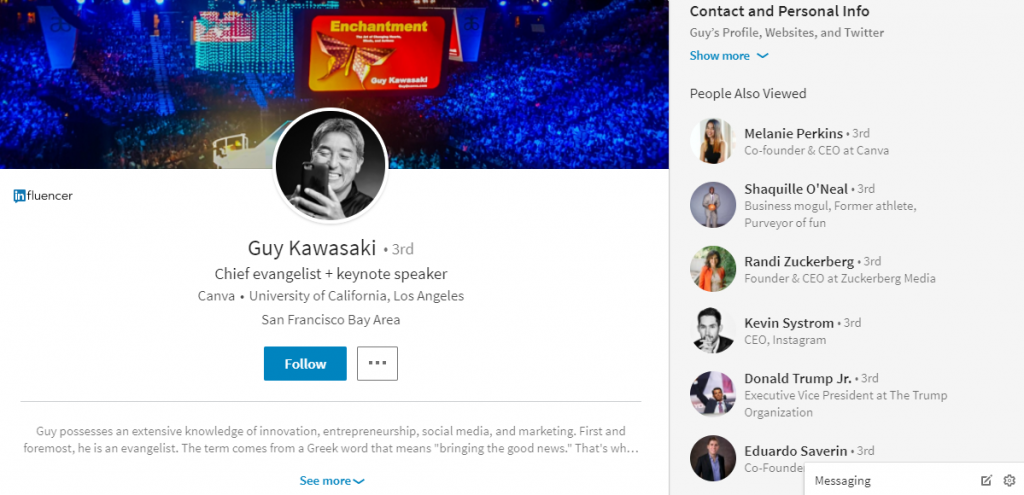
Task: Open Donald Trump Jr.'s profile name link
Action: [798, 378]
